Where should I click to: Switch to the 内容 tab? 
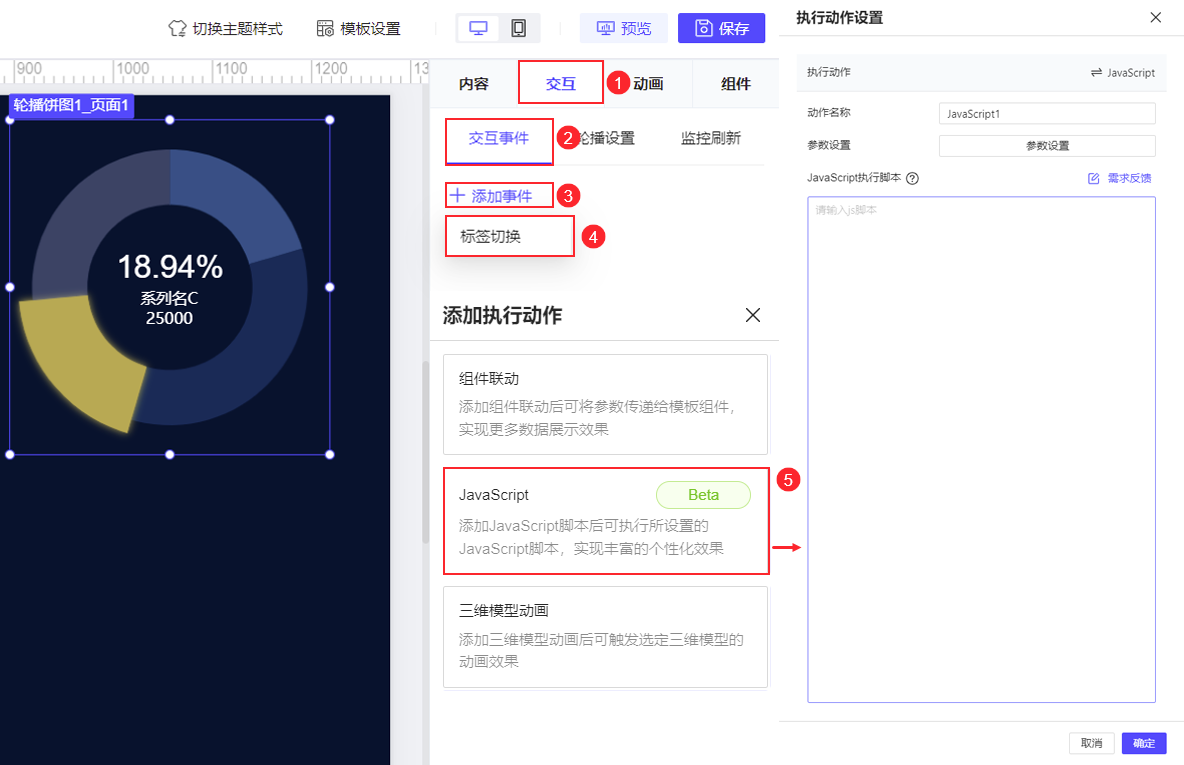point(473,84)
